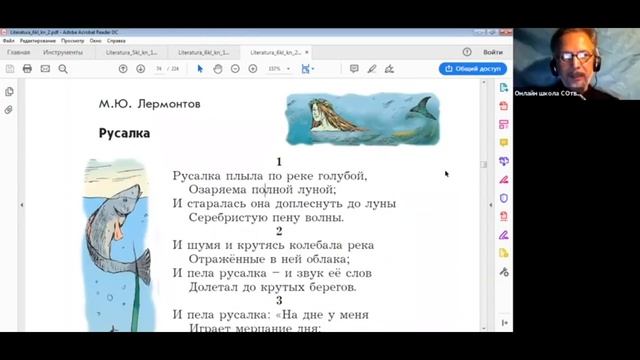Close the Literatura_6kl_kn_2 tab

[307, 52]
